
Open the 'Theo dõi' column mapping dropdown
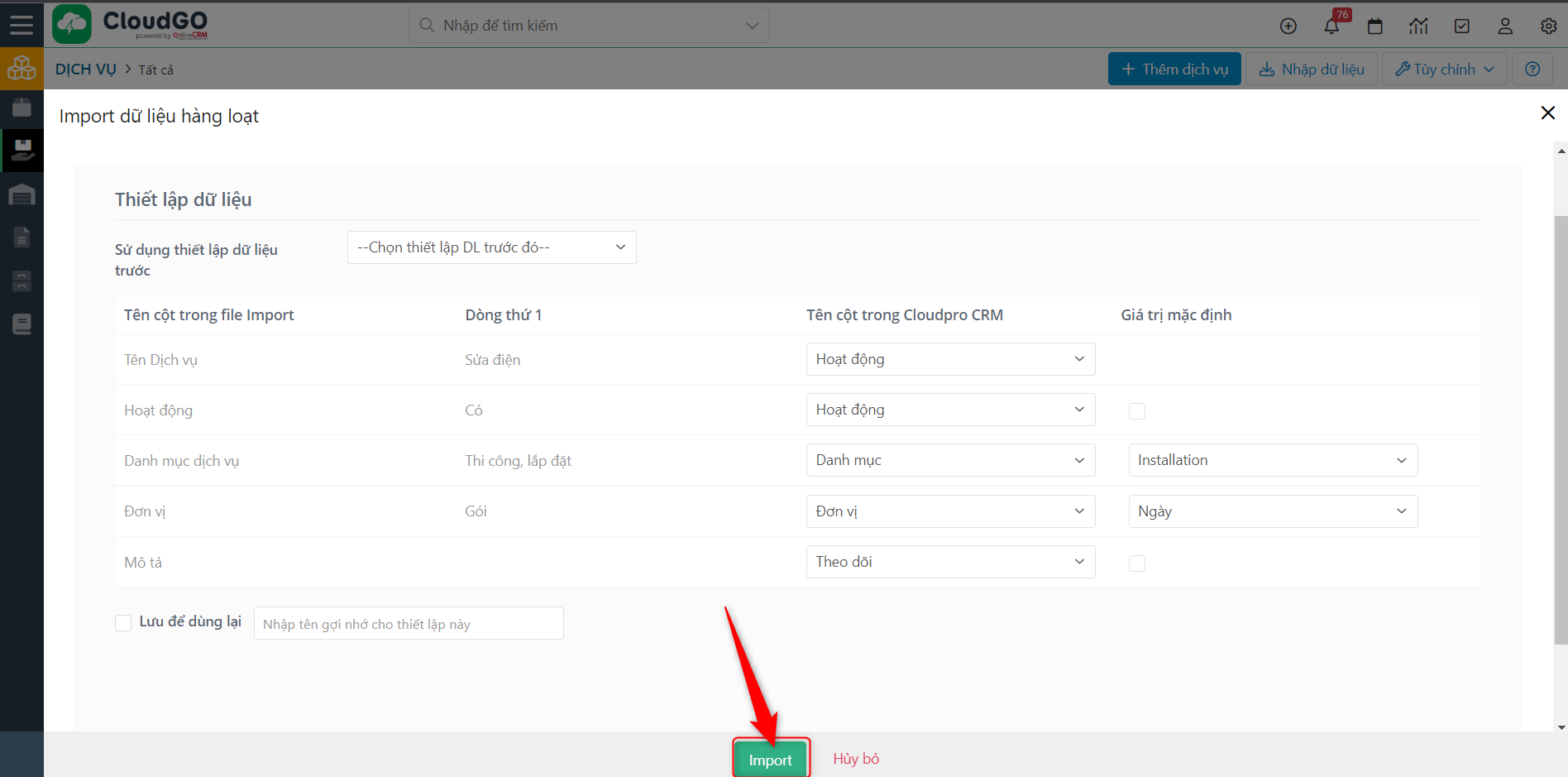point(949,562)
